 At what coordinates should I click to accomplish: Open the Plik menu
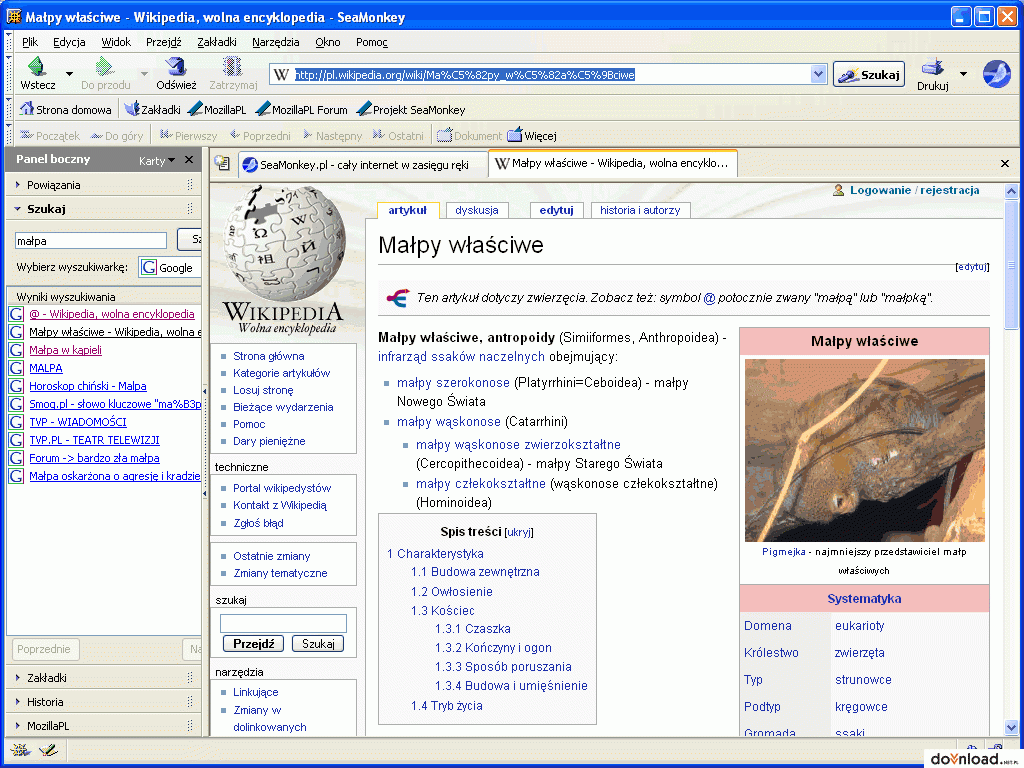30,42
